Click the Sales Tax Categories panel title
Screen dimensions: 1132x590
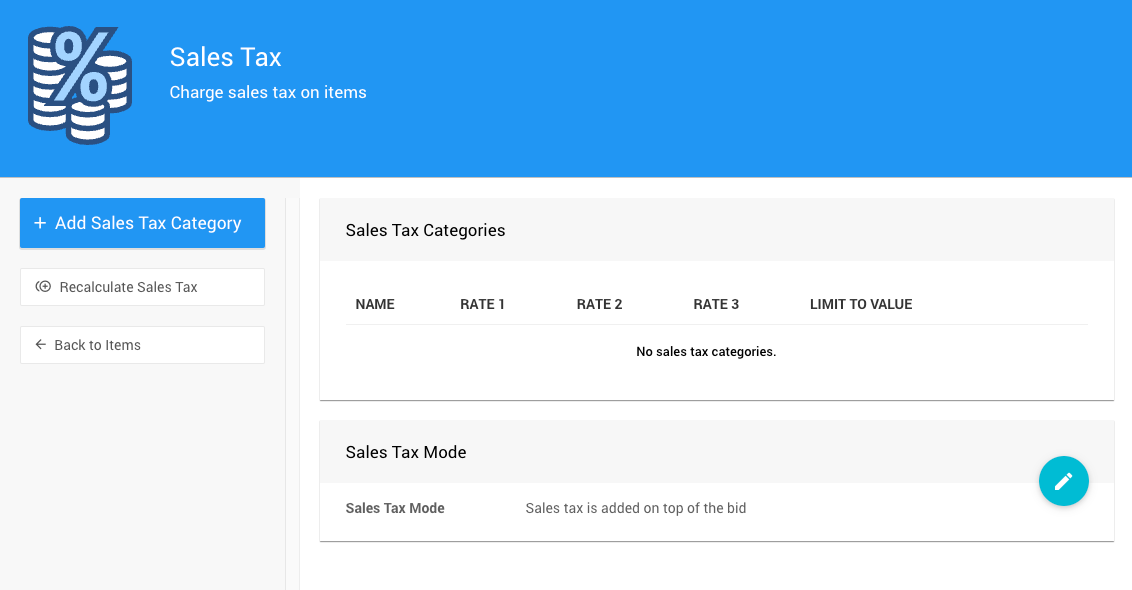(425, 230)
